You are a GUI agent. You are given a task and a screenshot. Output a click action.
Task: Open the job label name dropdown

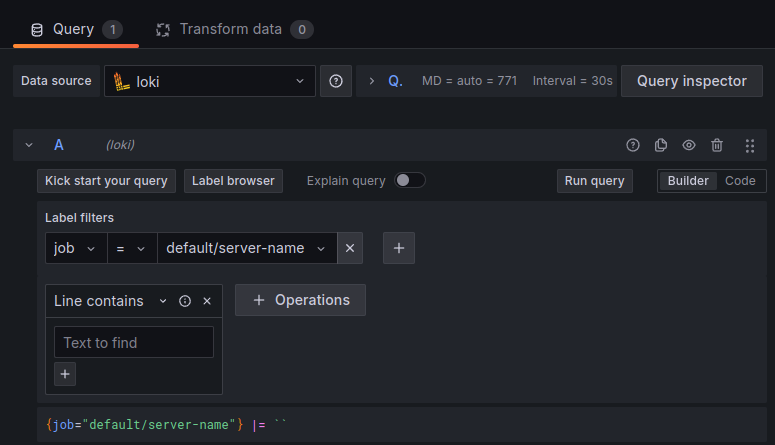click(76, 248)
